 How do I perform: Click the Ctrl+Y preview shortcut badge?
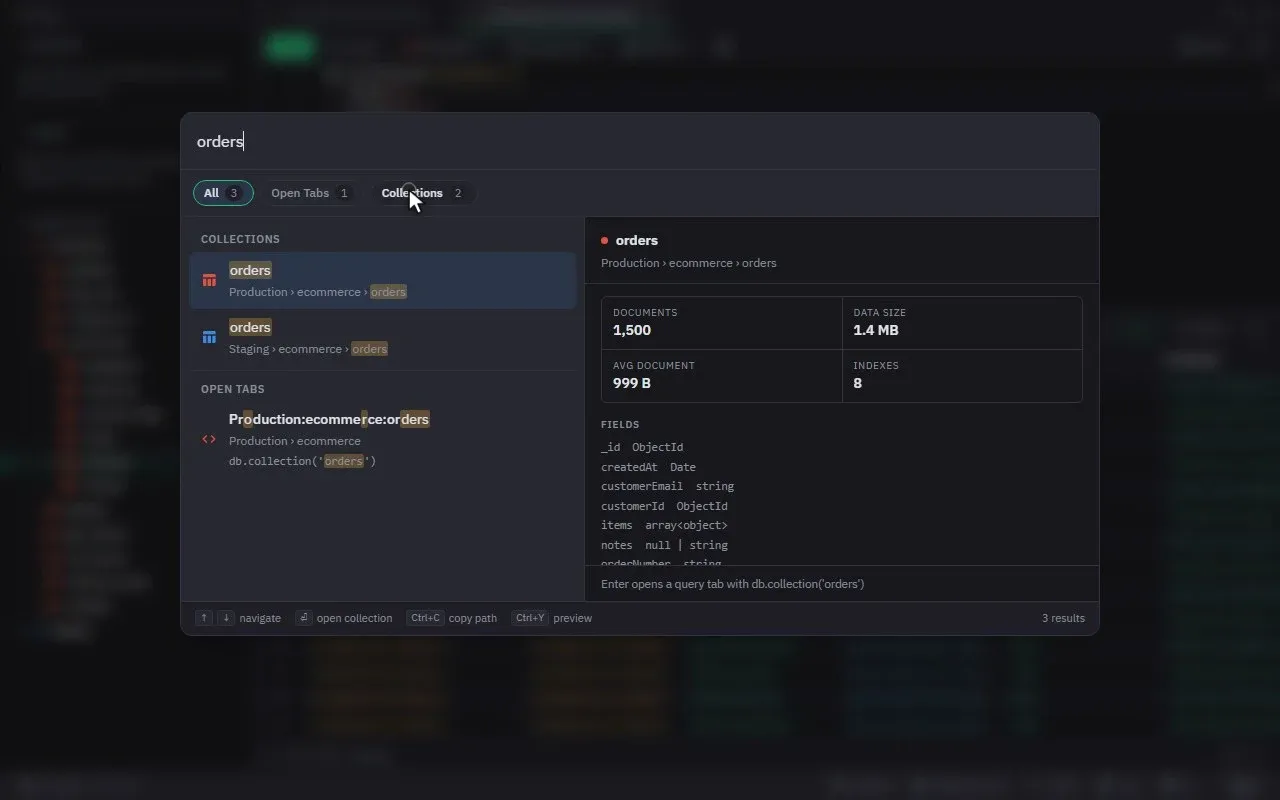(530, 618)
